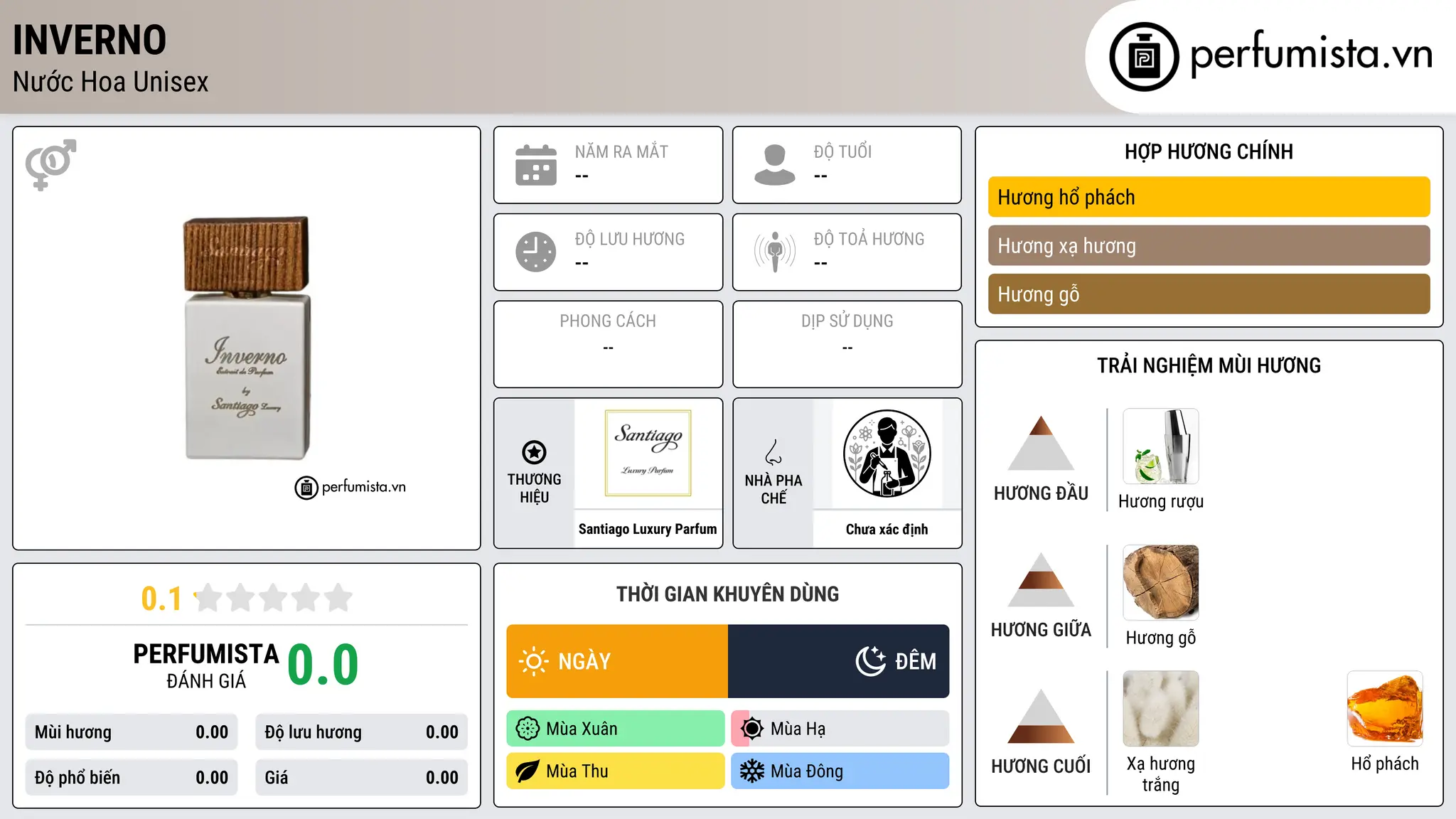
Task: Click the unisex gender symbol icon
Action: pos(50,164)
